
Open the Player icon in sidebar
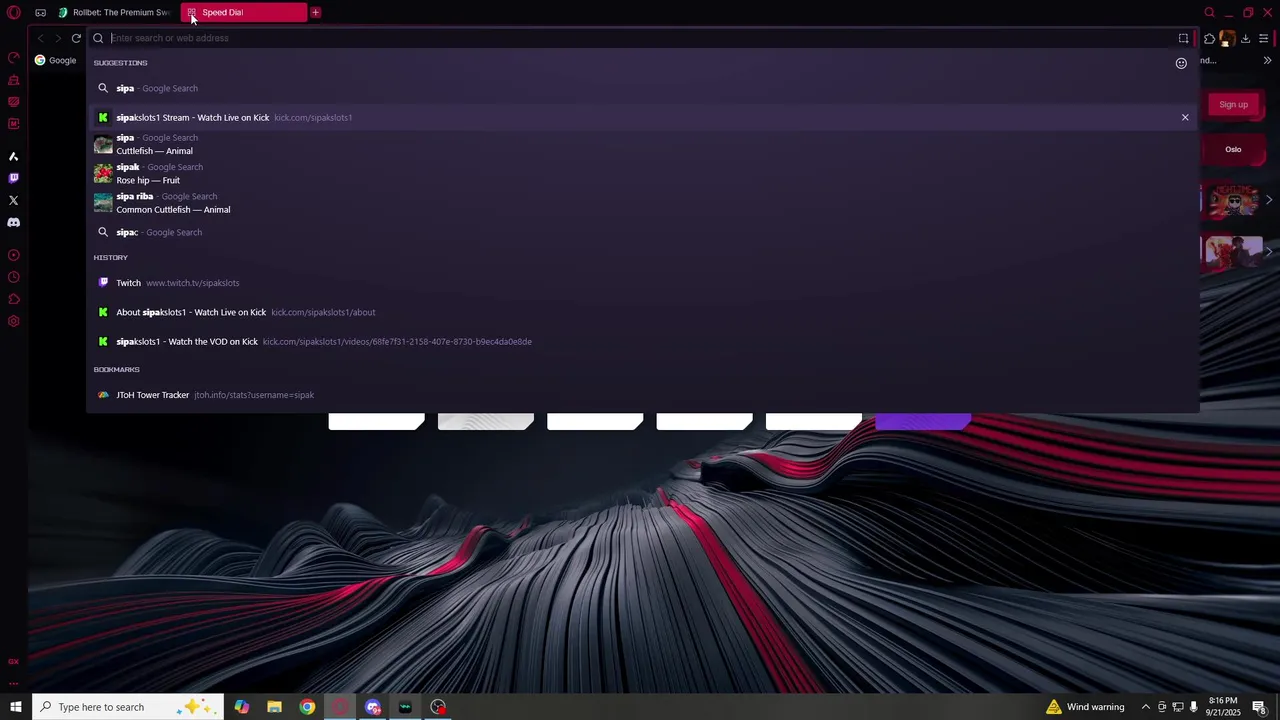(x=14, y=255)
